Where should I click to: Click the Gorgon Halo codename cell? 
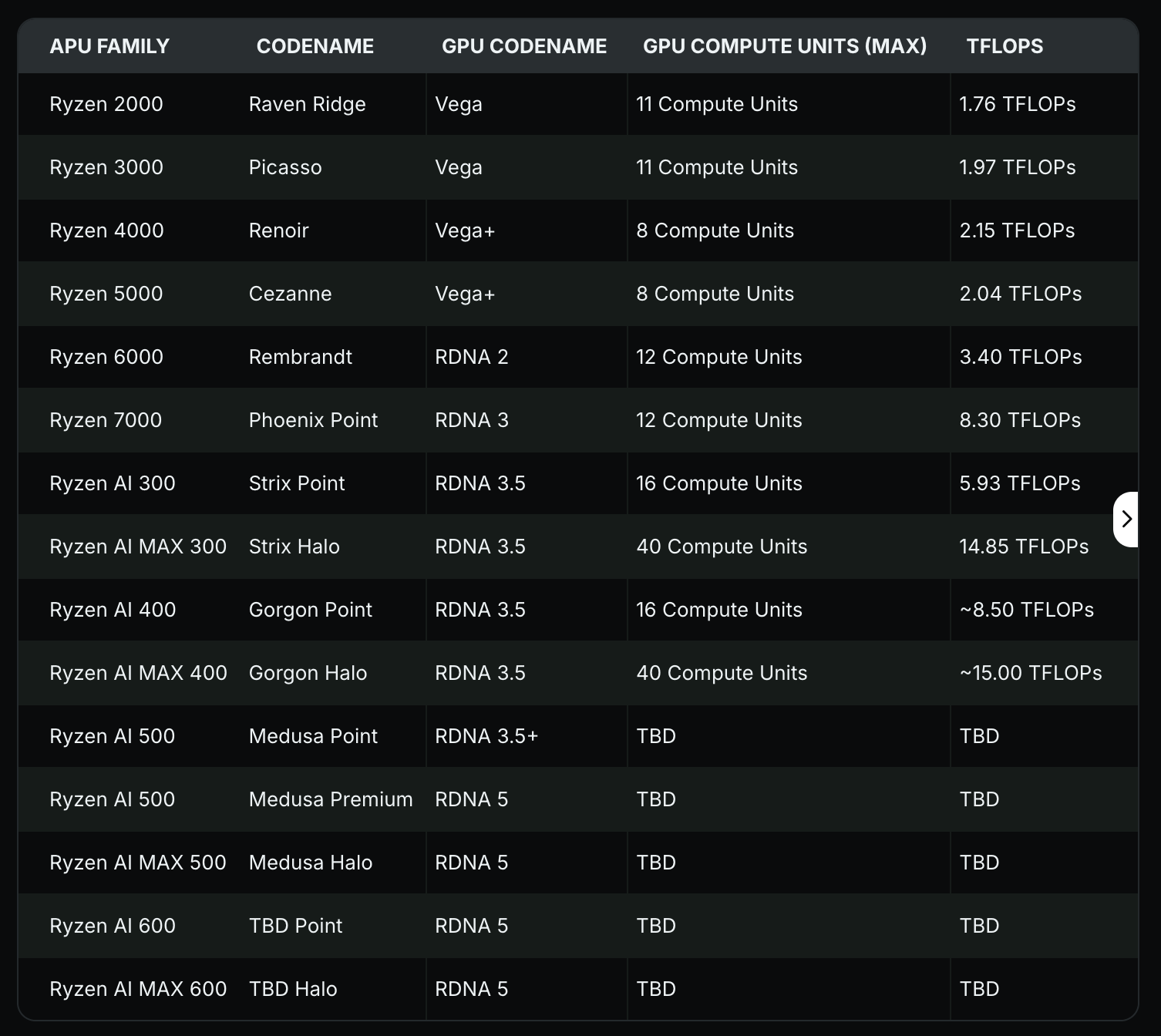(x=308, y=673)
